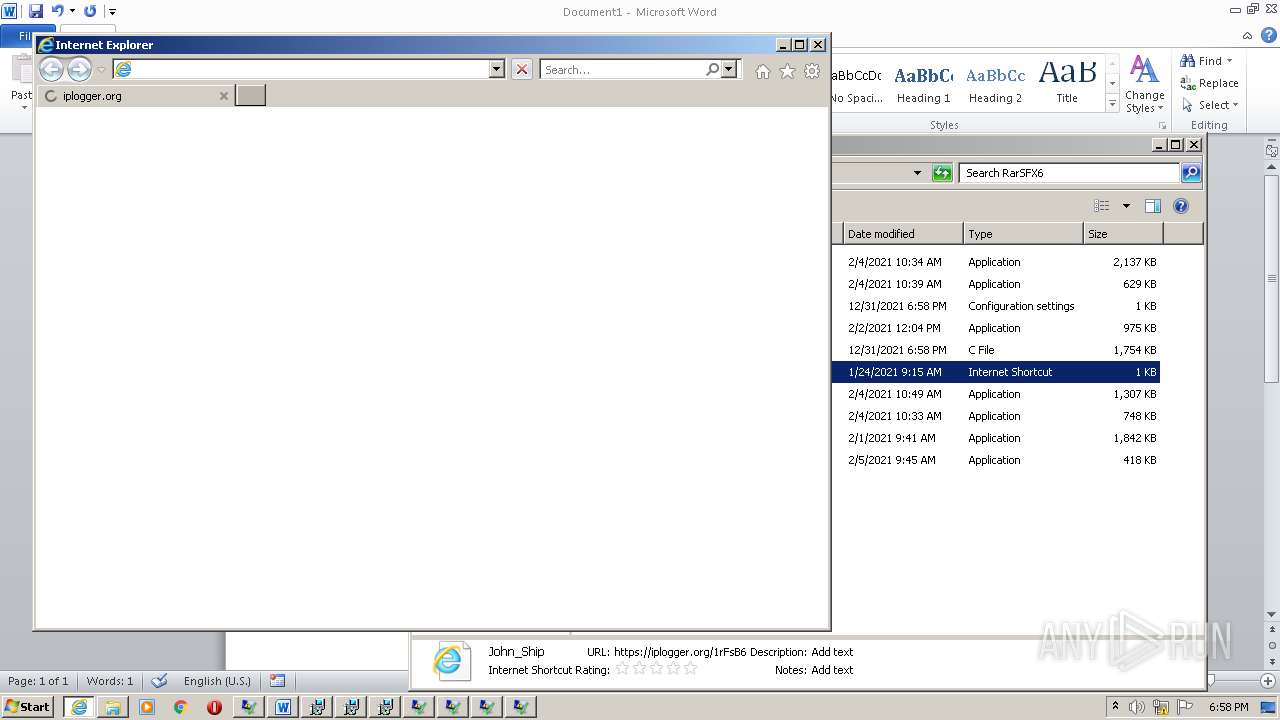Open Chrome from the taskbar

(181, 707)
